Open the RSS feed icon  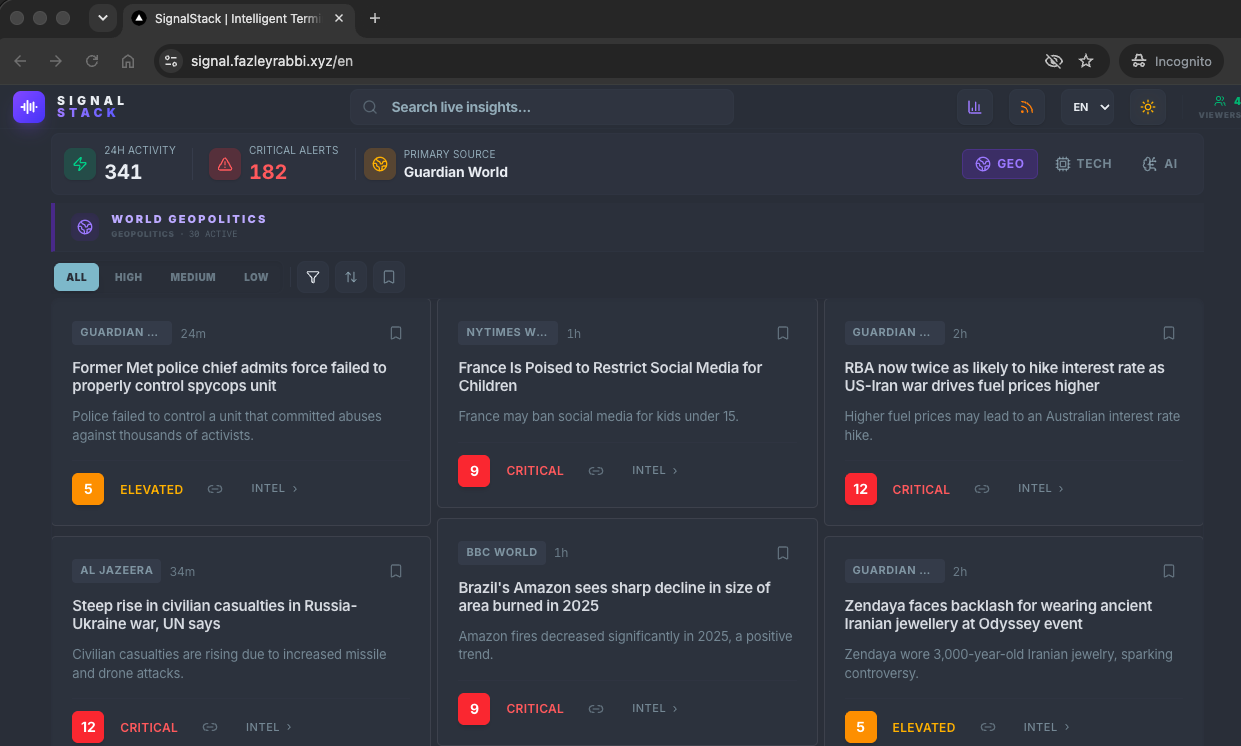(1027, 107)
